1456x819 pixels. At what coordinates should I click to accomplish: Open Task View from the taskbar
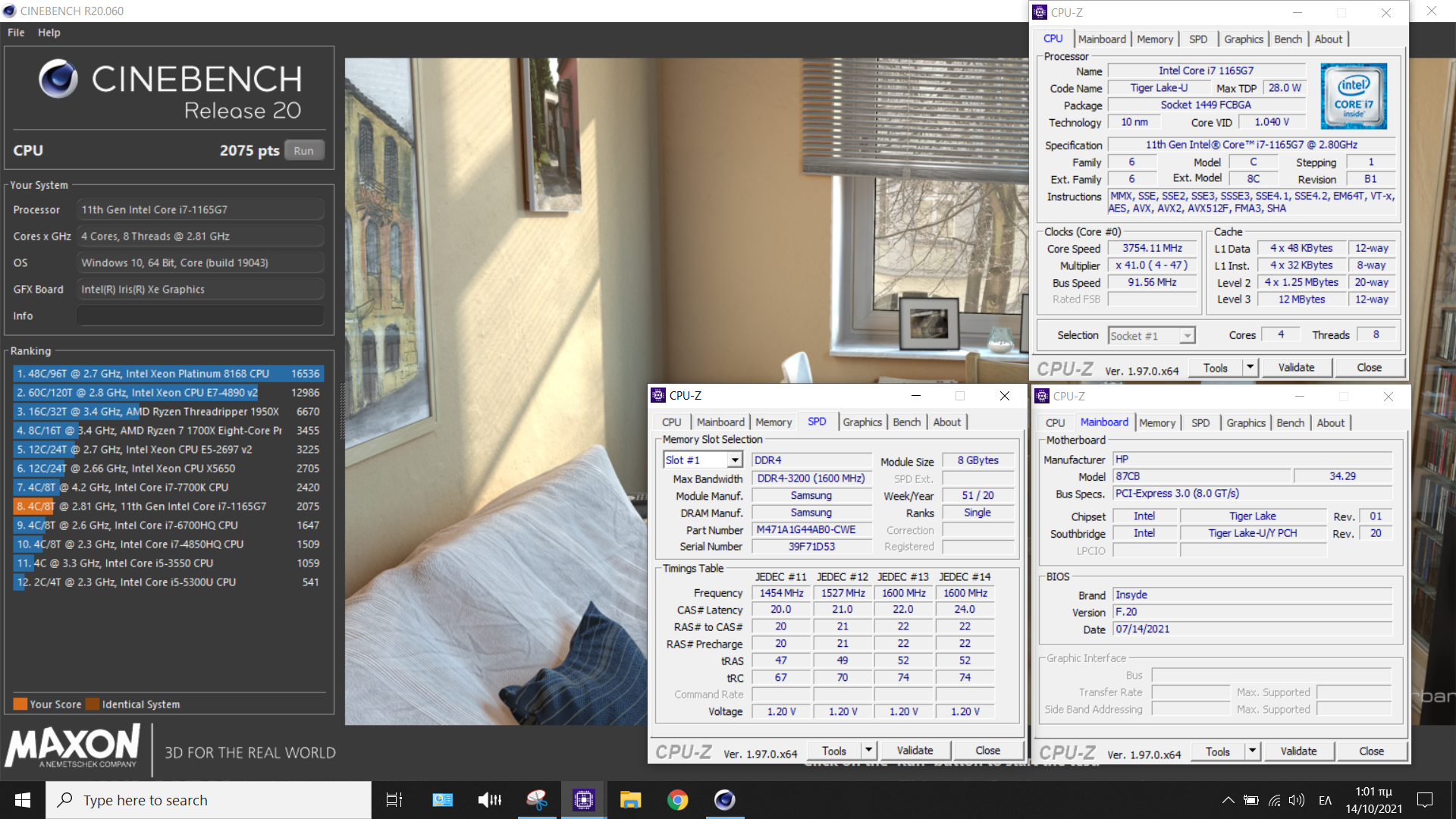[x=394, y=800]
